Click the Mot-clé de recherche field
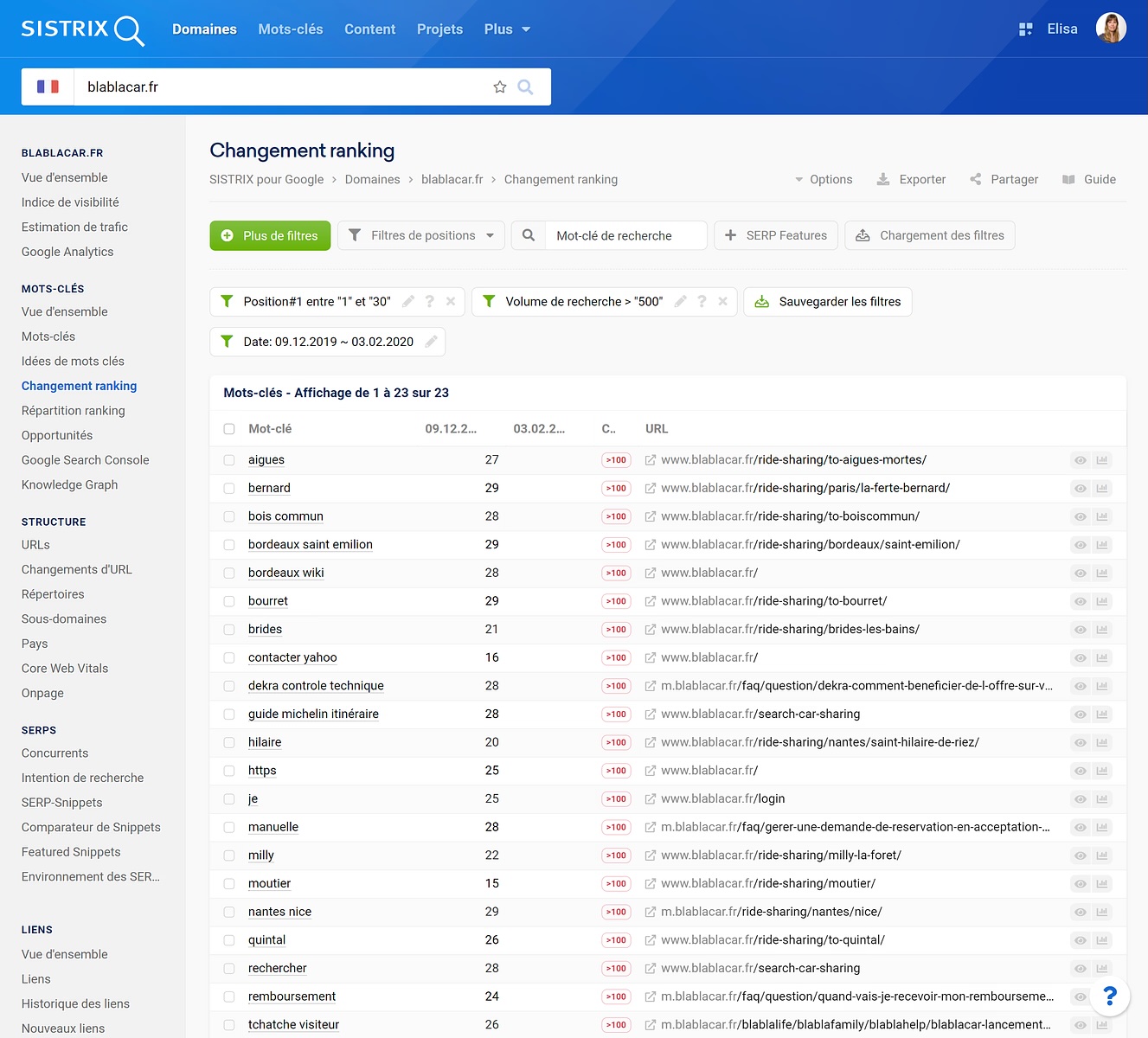Image resolution: width=1148 pixels, height=1038 pixels. point(626,235)
